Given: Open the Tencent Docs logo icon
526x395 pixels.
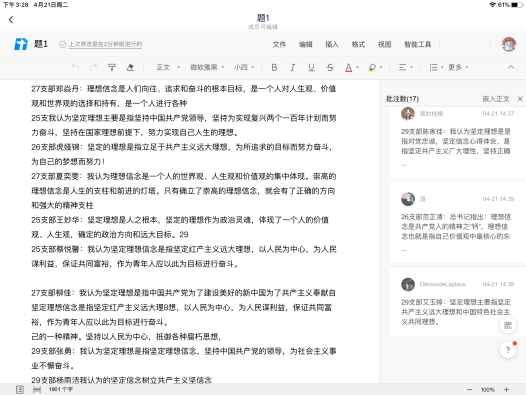Looking at the screenshot, I should pos(21,44).
